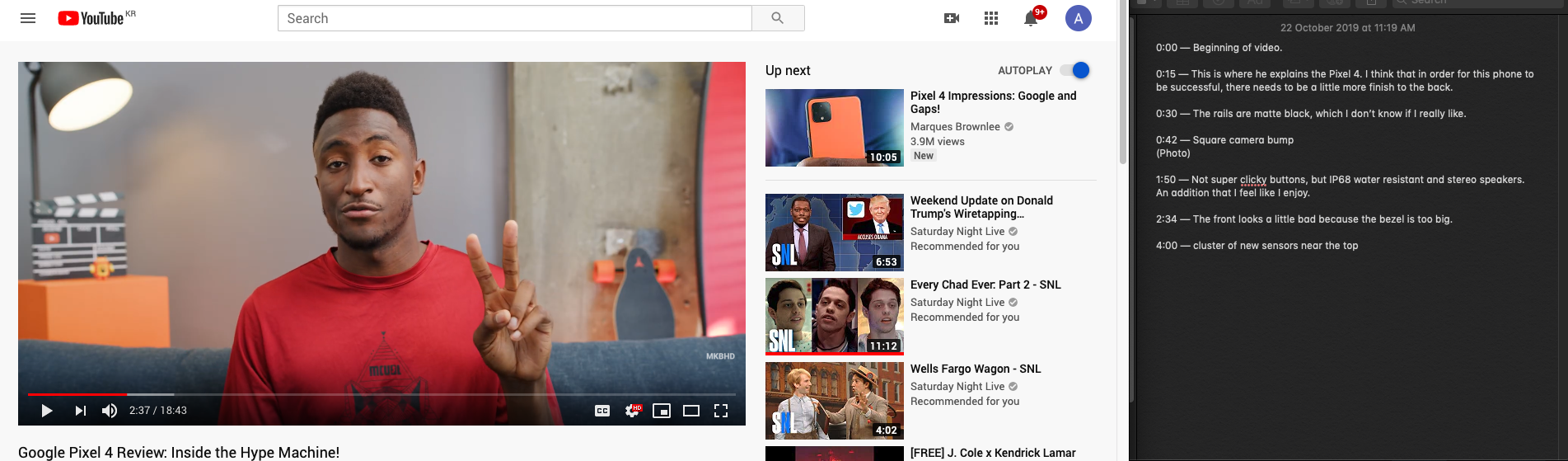The width and height of the screenshot is (1568, 461).
Task: Open '[FREE] J. Cole x Kendrick Lamar' title
Action: point(993,453)
